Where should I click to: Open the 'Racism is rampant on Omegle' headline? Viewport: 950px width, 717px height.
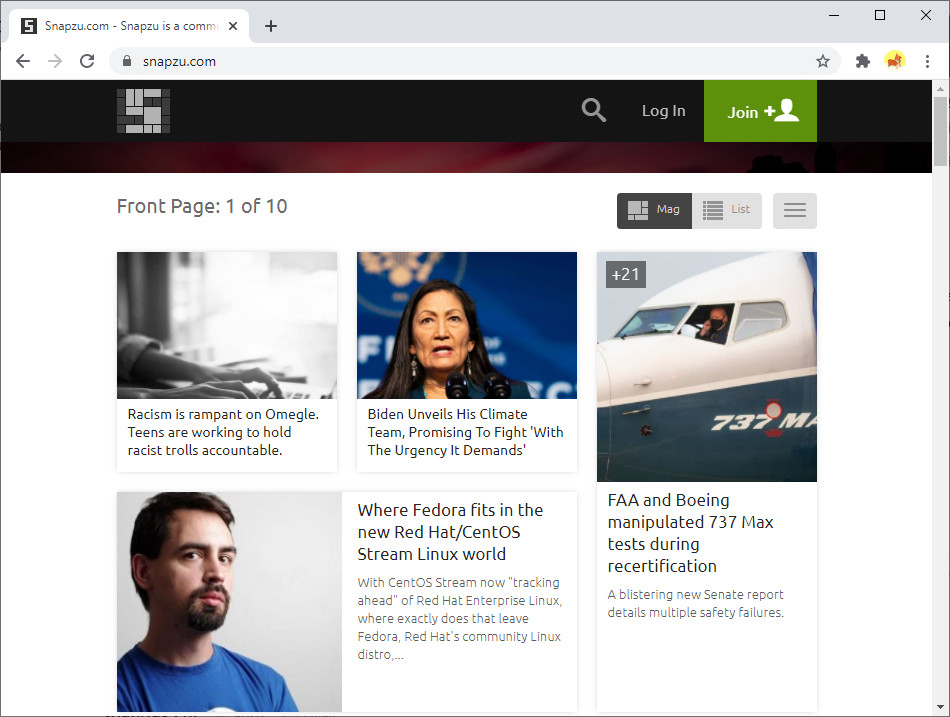tap(223, 432)
